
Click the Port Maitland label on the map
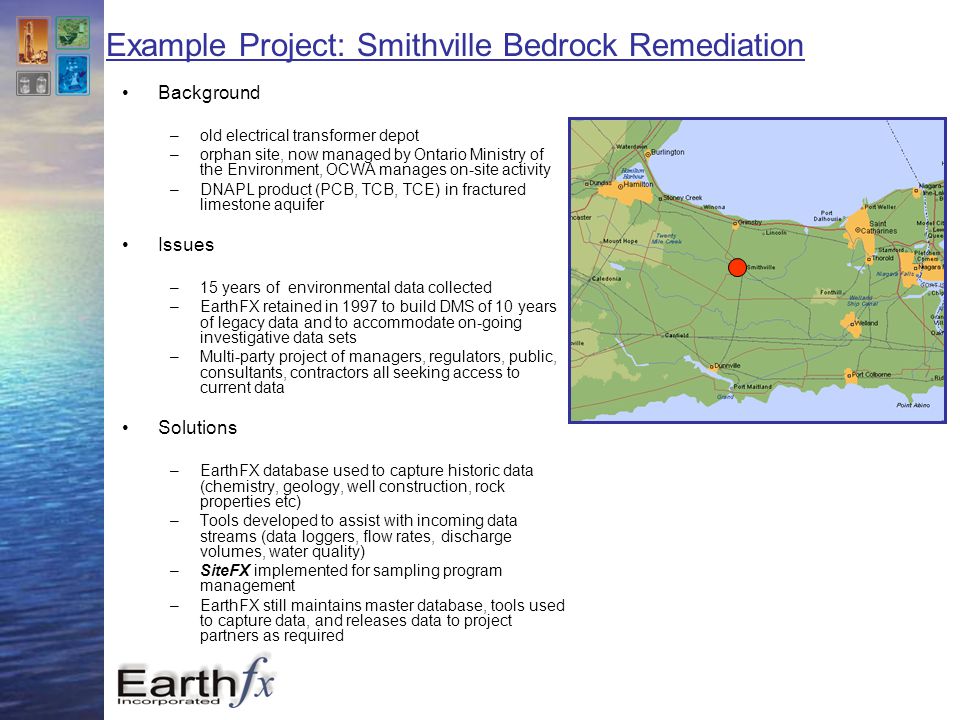pos(752,387)
